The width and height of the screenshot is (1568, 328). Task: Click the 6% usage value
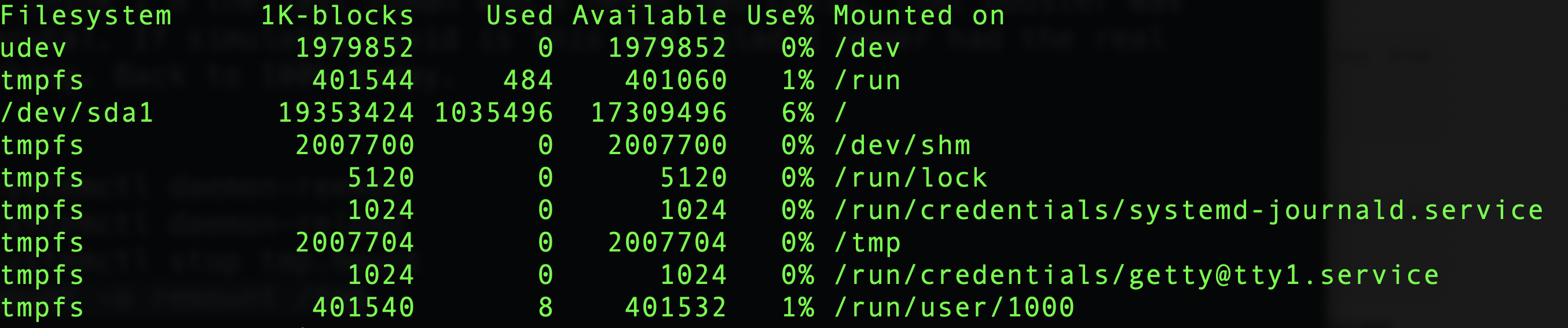[797, 114]
